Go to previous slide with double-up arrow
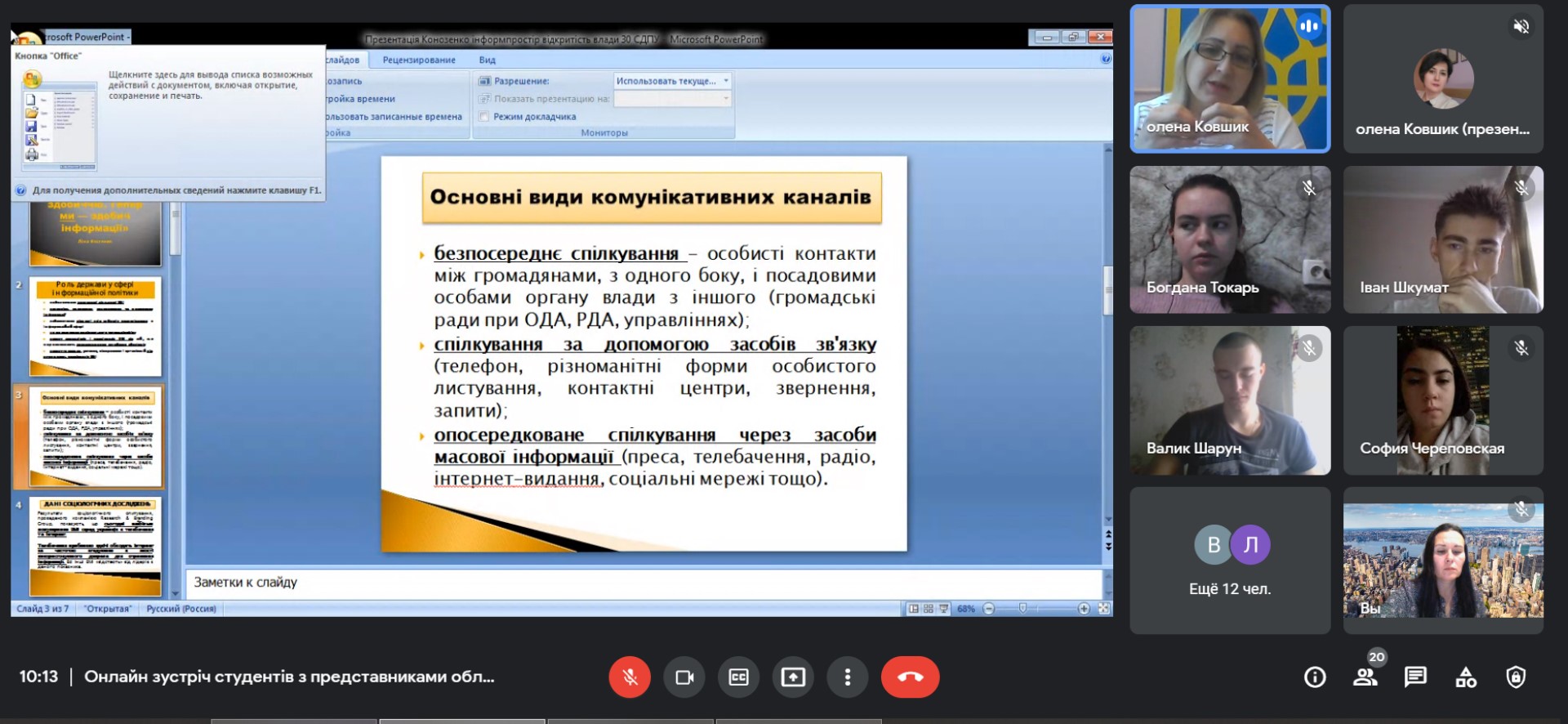Viewport: 1568px width, 724px height. [x=1108, y=534]
